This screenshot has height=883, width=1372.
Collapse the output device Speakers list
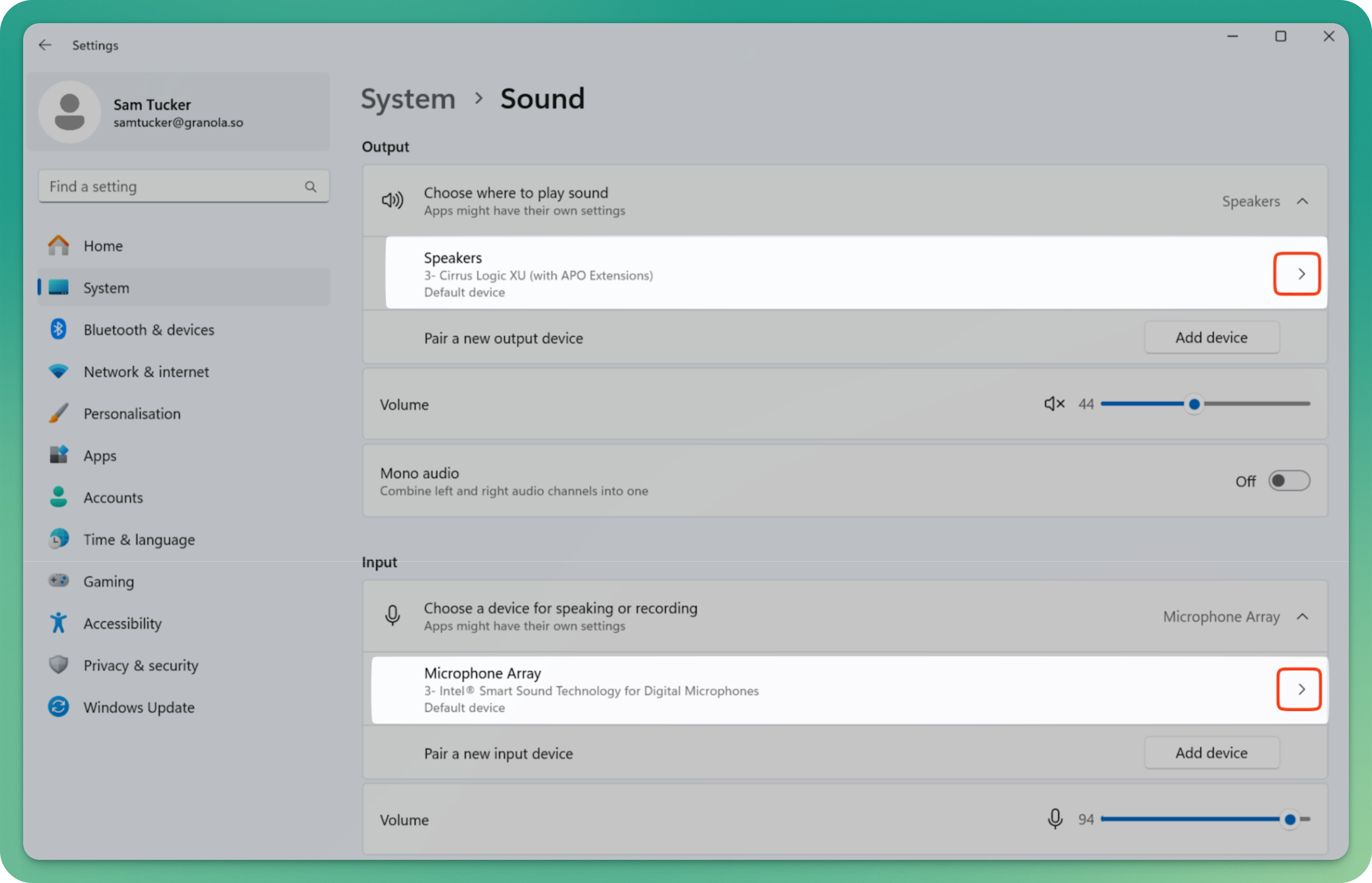tap(1303, 201)
